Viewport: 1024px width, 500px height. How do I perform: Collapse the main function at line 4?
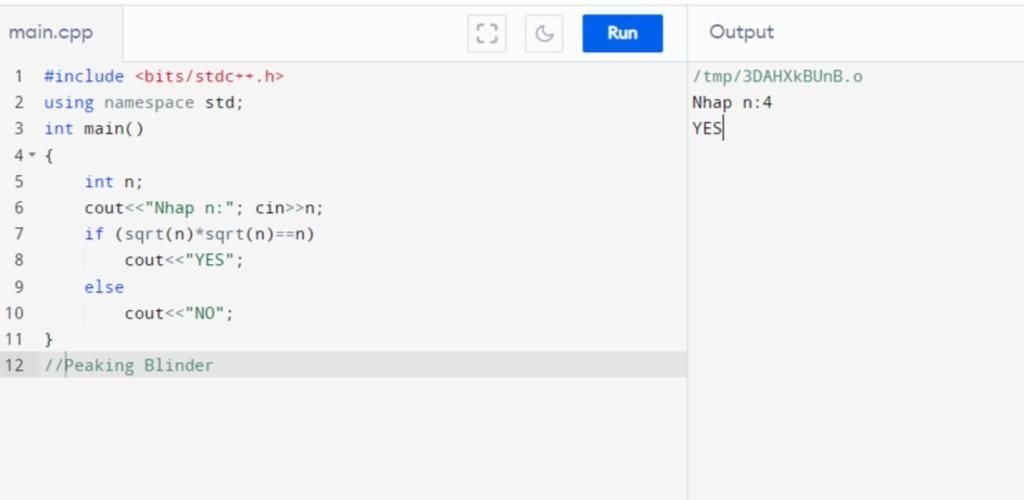pos(32,156)
